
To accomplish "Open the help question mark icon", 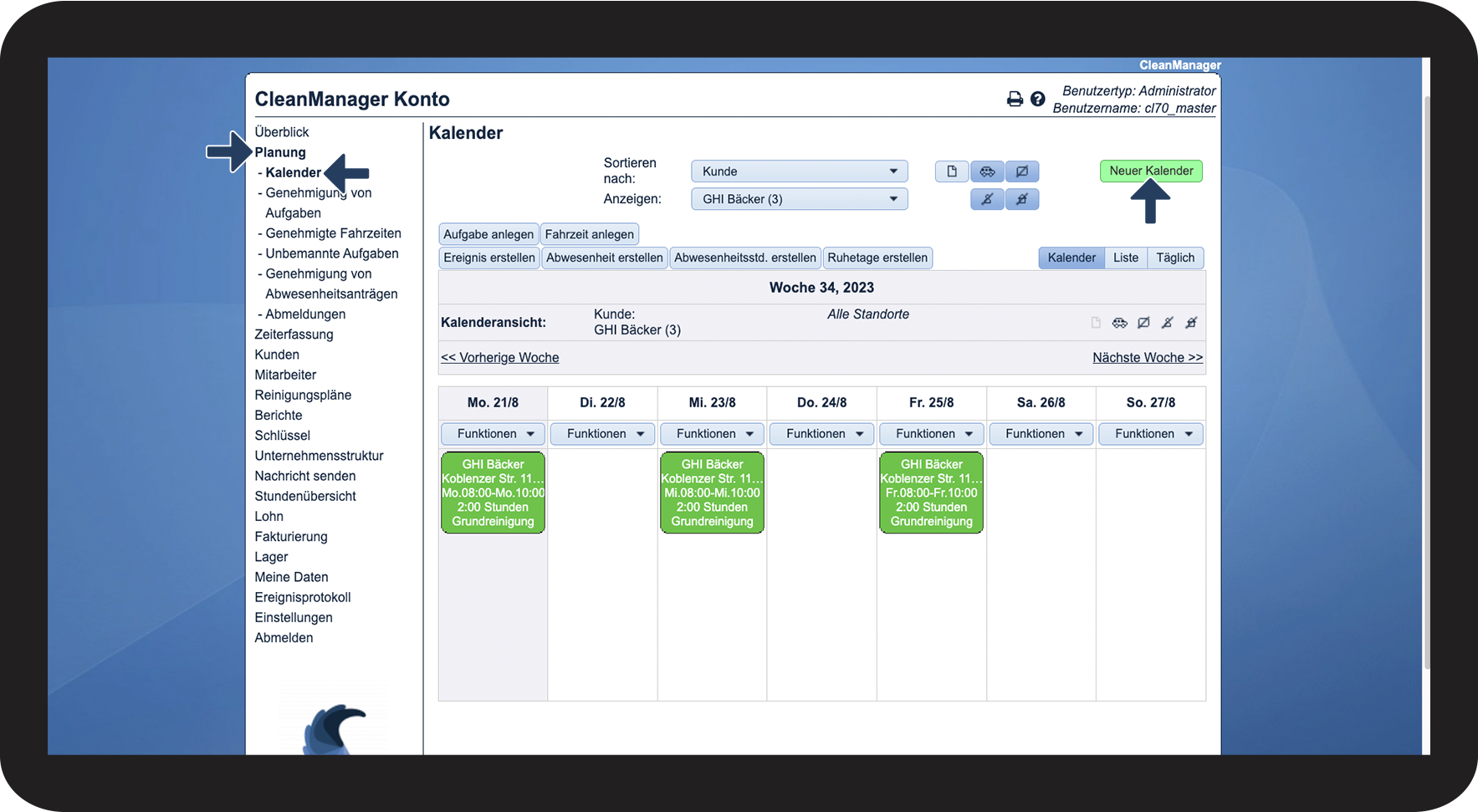I will click(1038, 100).
